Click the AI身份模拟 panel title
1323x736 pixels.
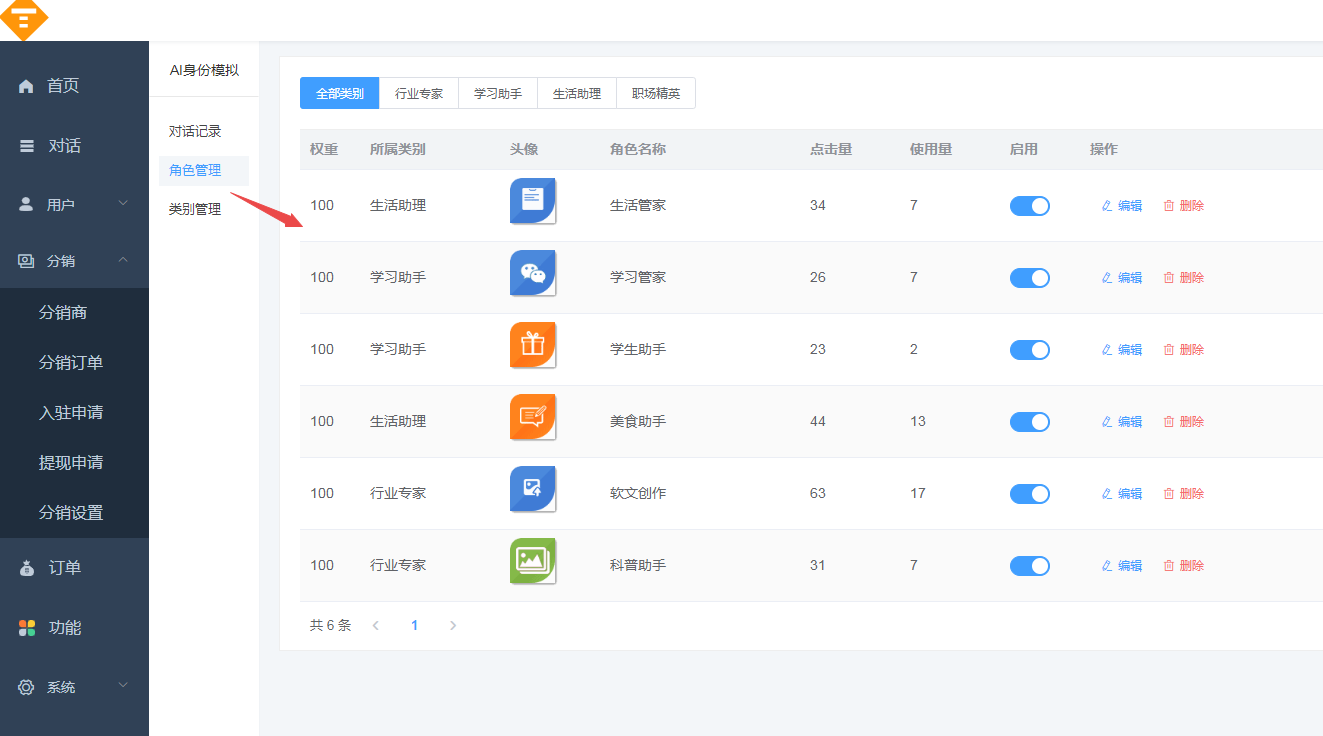pos(204,70)
